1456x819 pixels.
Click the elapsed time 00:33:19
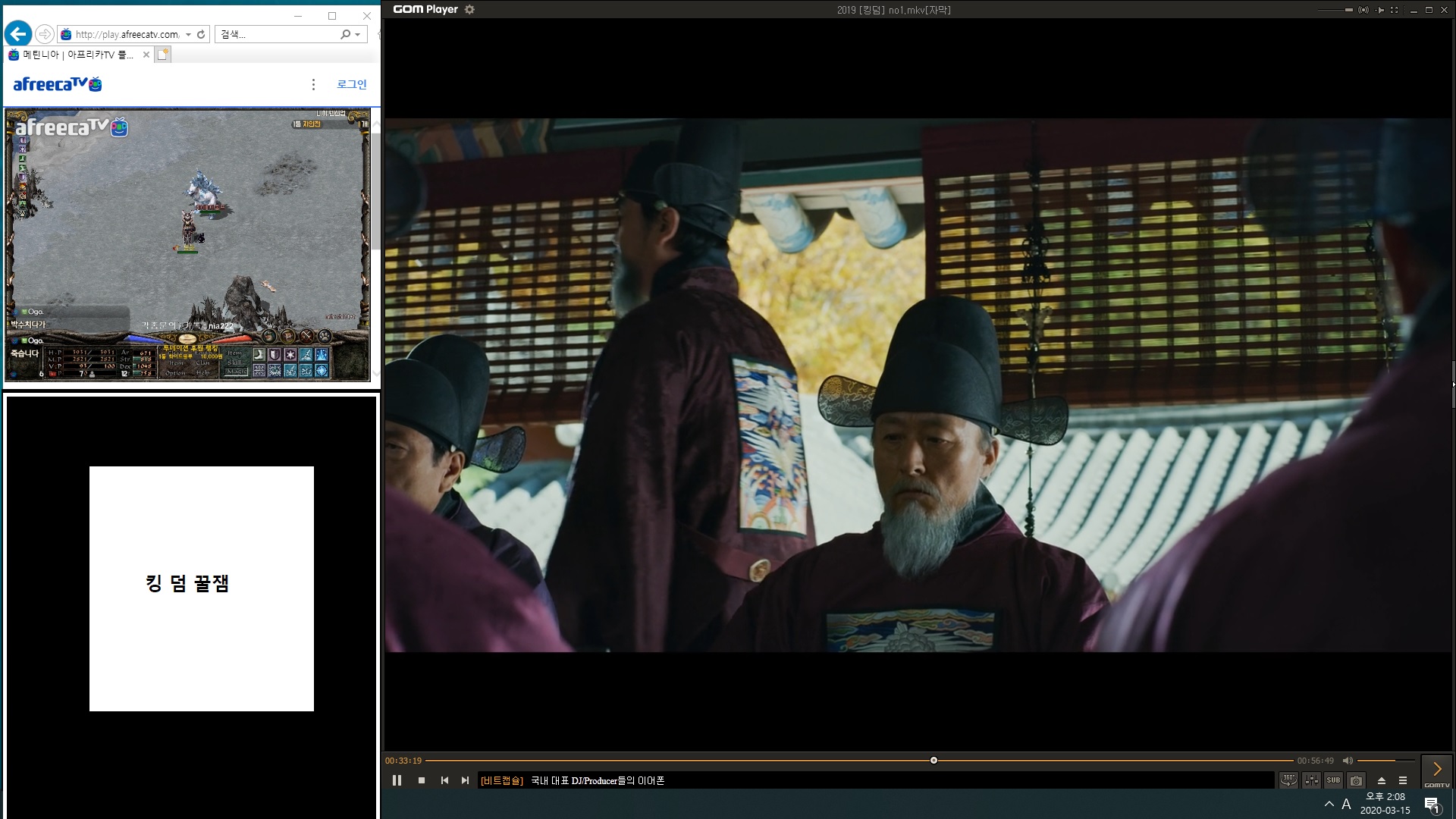[x=403, y=761]
